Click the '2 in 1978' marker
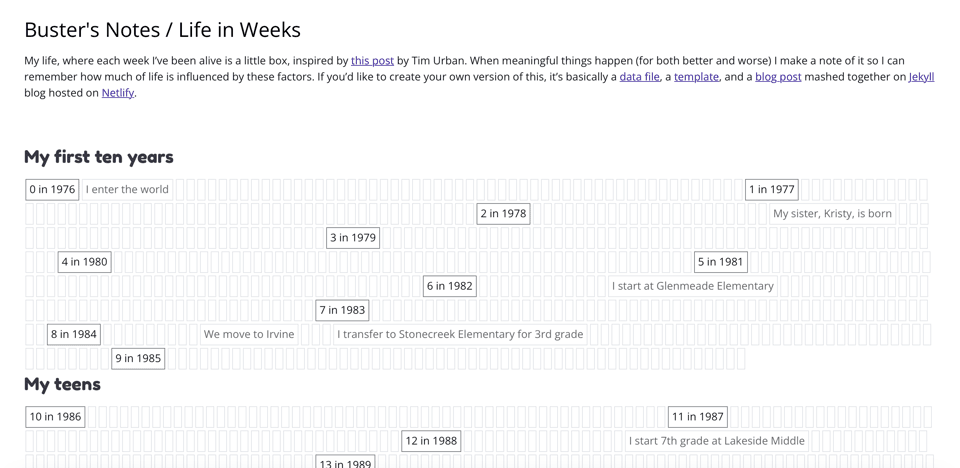Screen dimensions: 960x468 click(x=503, y=213)
